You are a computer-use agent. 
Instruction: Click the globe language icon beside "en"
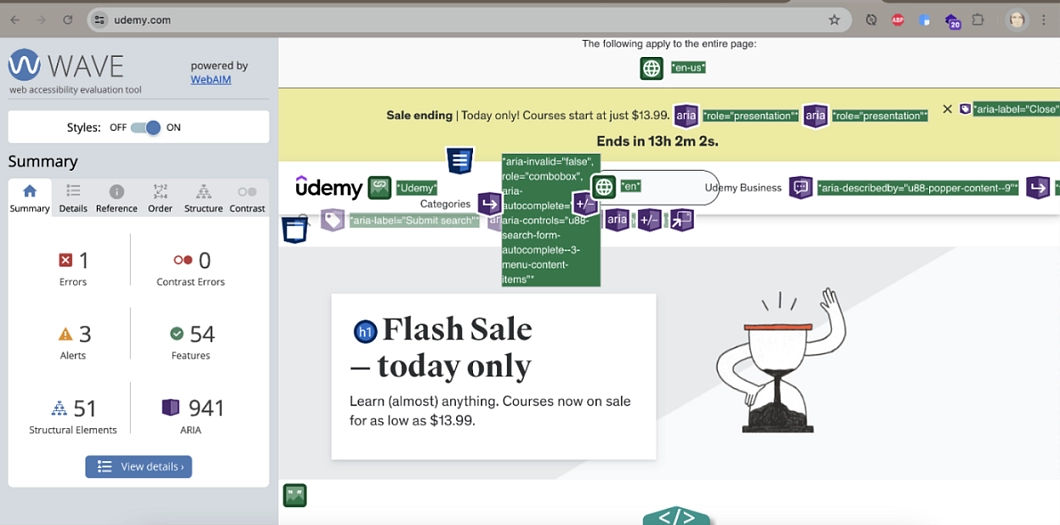(604, 186)
